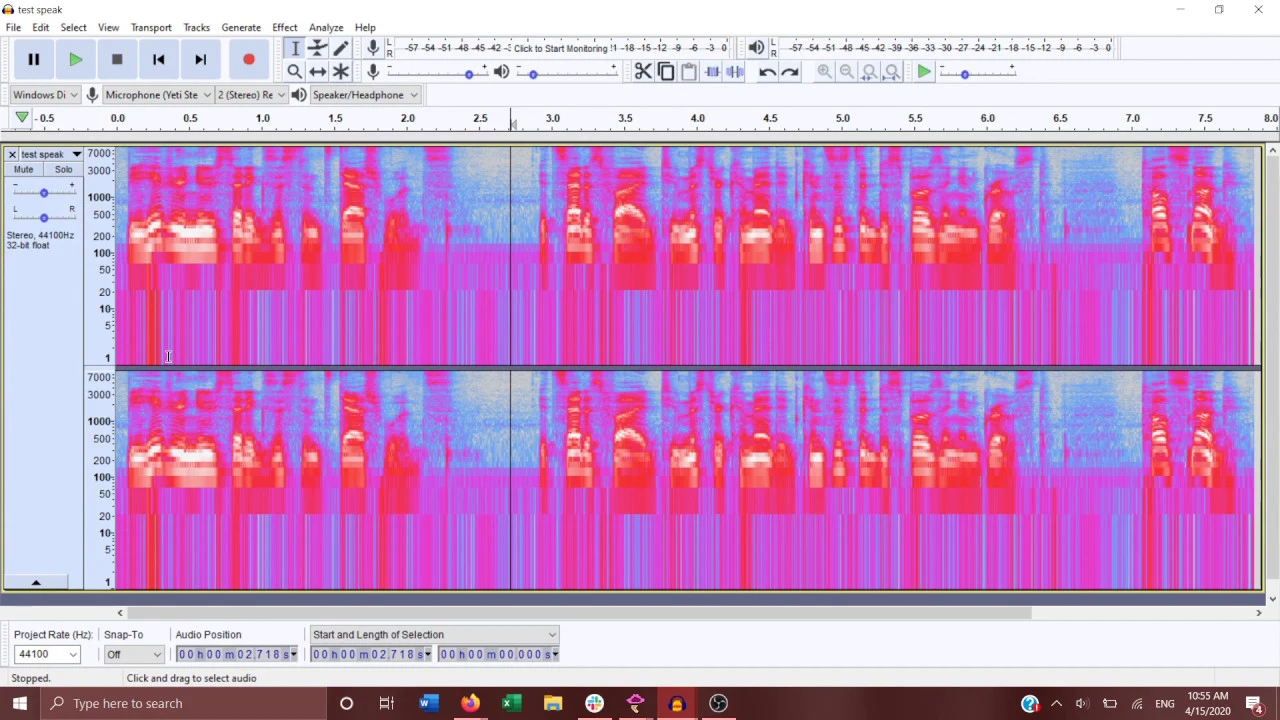The width and height of the screenshot is (1280, 720).
Task: Click the Play-at-speed green button
Action: click(x=924, y=72)
